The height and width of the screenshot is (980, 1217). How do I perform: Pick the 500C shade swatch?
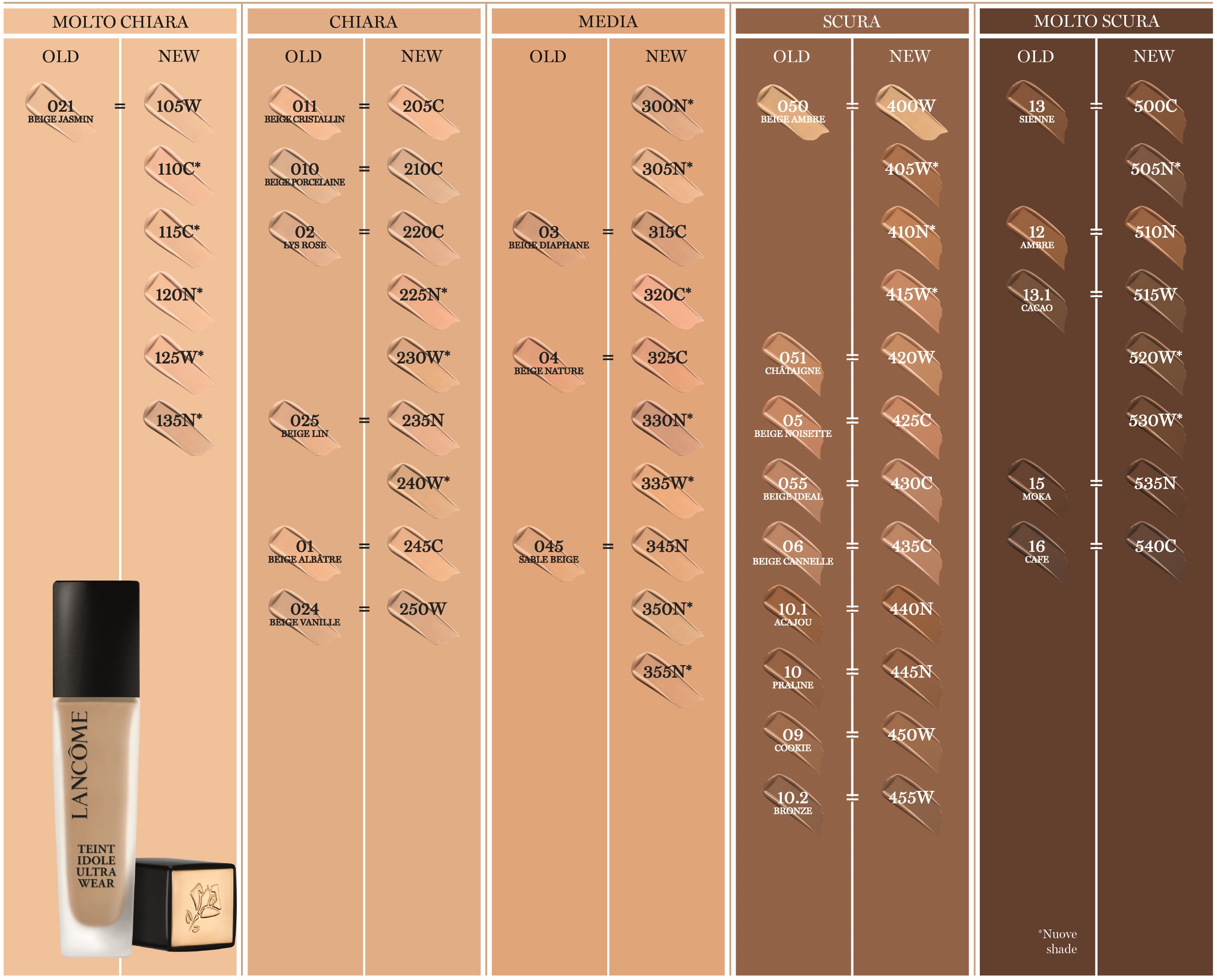(x=1155, y=112)
